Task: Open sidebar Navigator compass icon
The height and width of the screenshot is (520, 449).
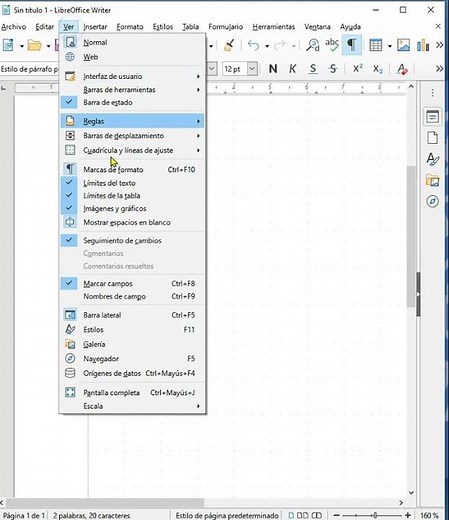Action: 432,201
